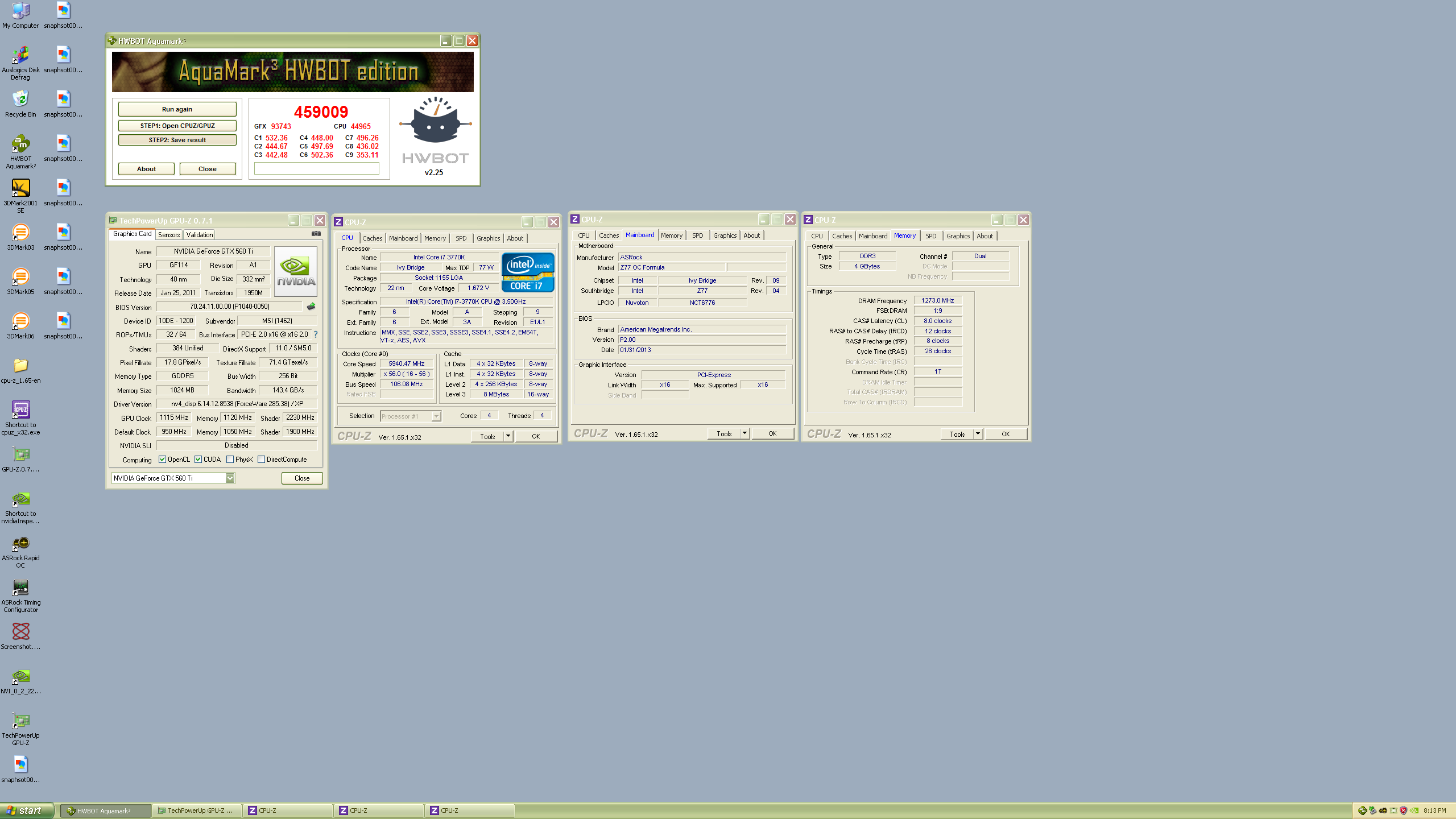Screen dimensions: 1456x819
Task: Open snaphsot00 file at bottom of desktop
Action: 20,769
